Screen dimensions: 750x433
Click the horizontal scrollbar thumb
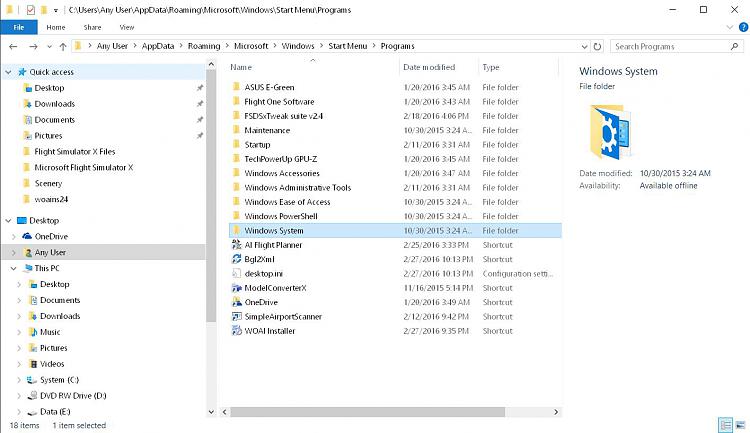(367, 412)
